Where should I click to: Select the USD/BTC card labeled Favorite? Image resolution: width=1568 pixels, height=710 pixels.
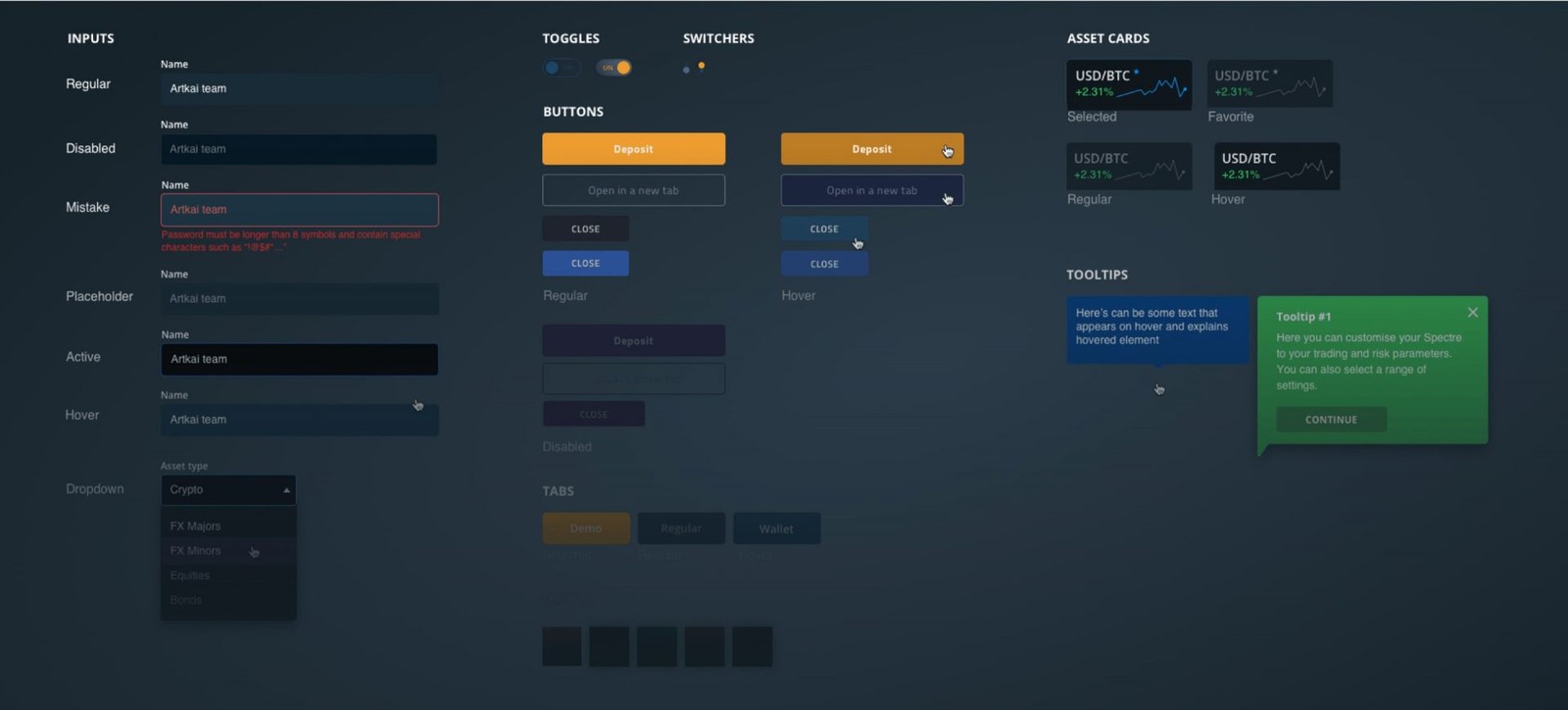click(1269, 83)
